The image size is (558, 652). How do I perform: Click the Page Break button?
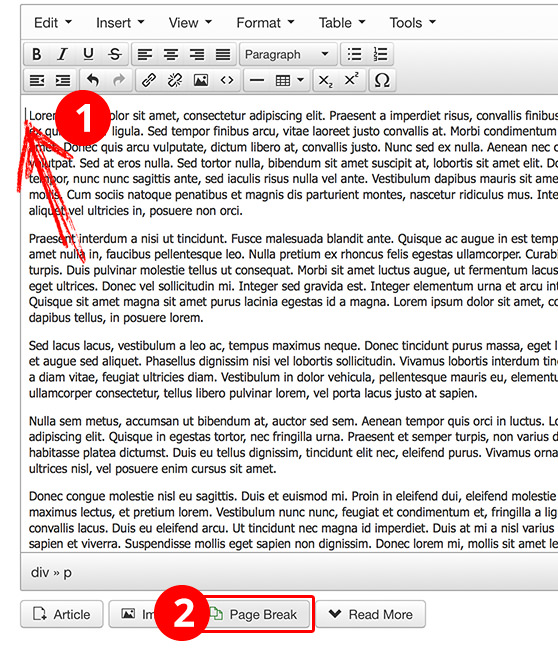pos(258,614)
